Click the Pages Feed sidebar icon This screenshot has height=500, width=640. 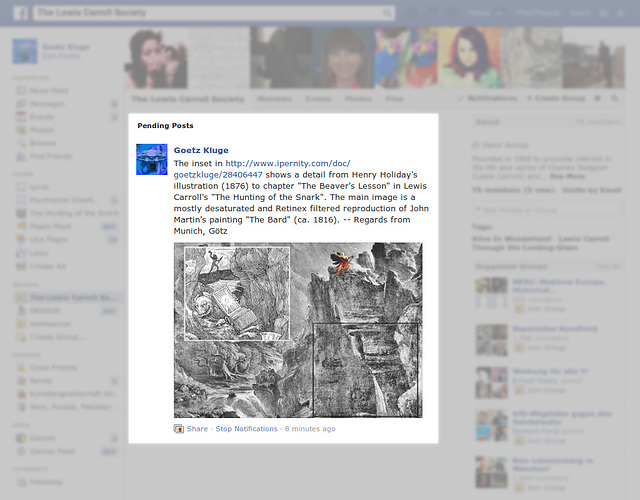(21, 226)
